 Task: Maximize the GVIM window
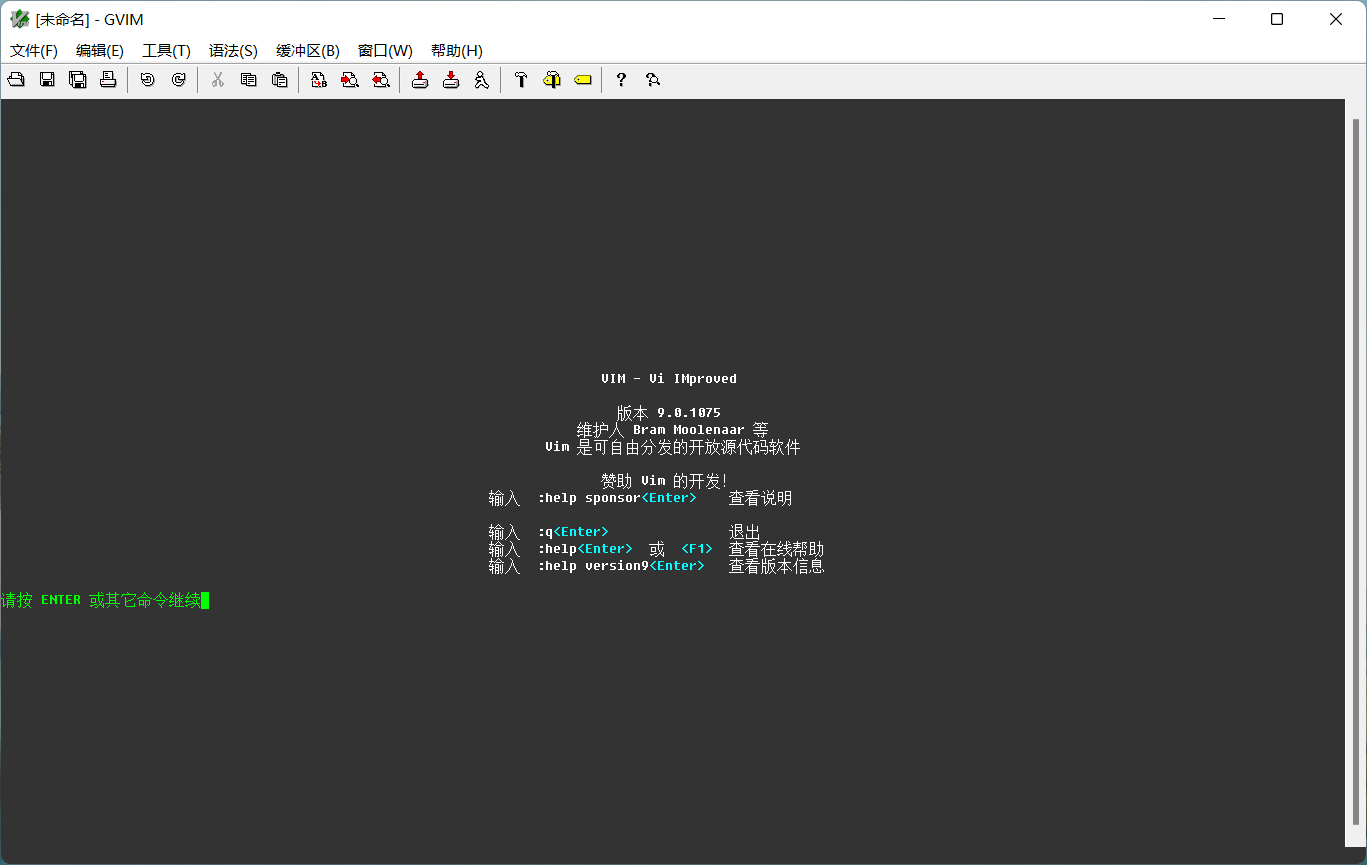pos(1277,19)
